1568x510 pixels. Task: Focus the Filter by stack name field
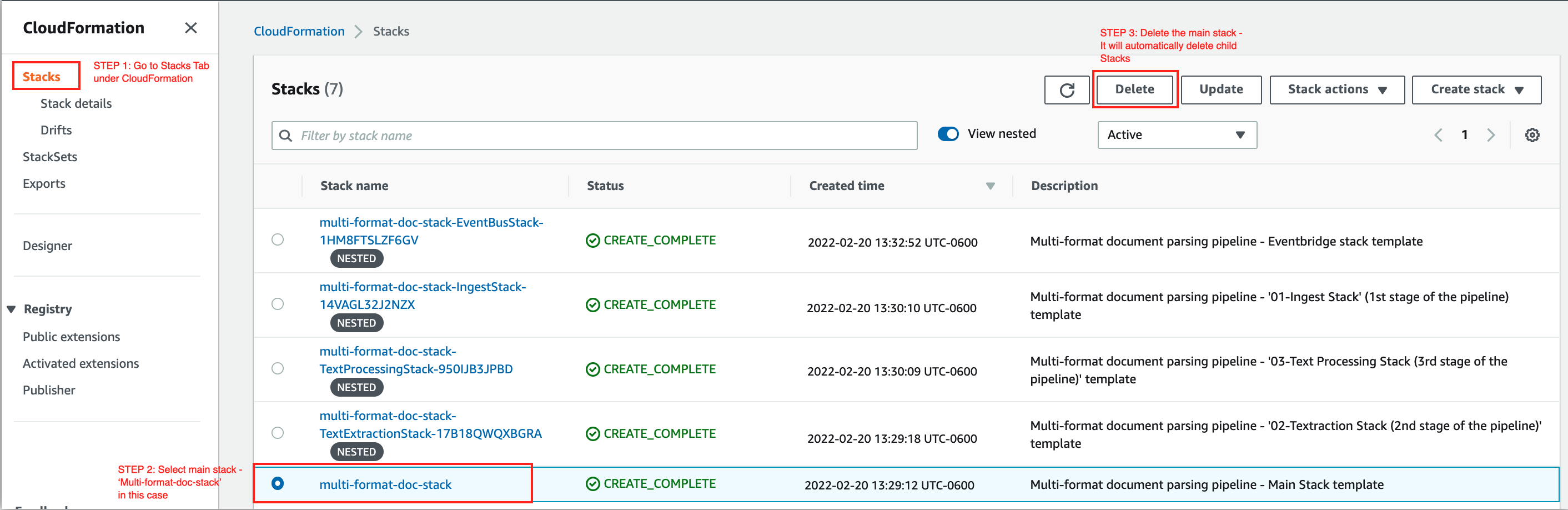[594, 135]
